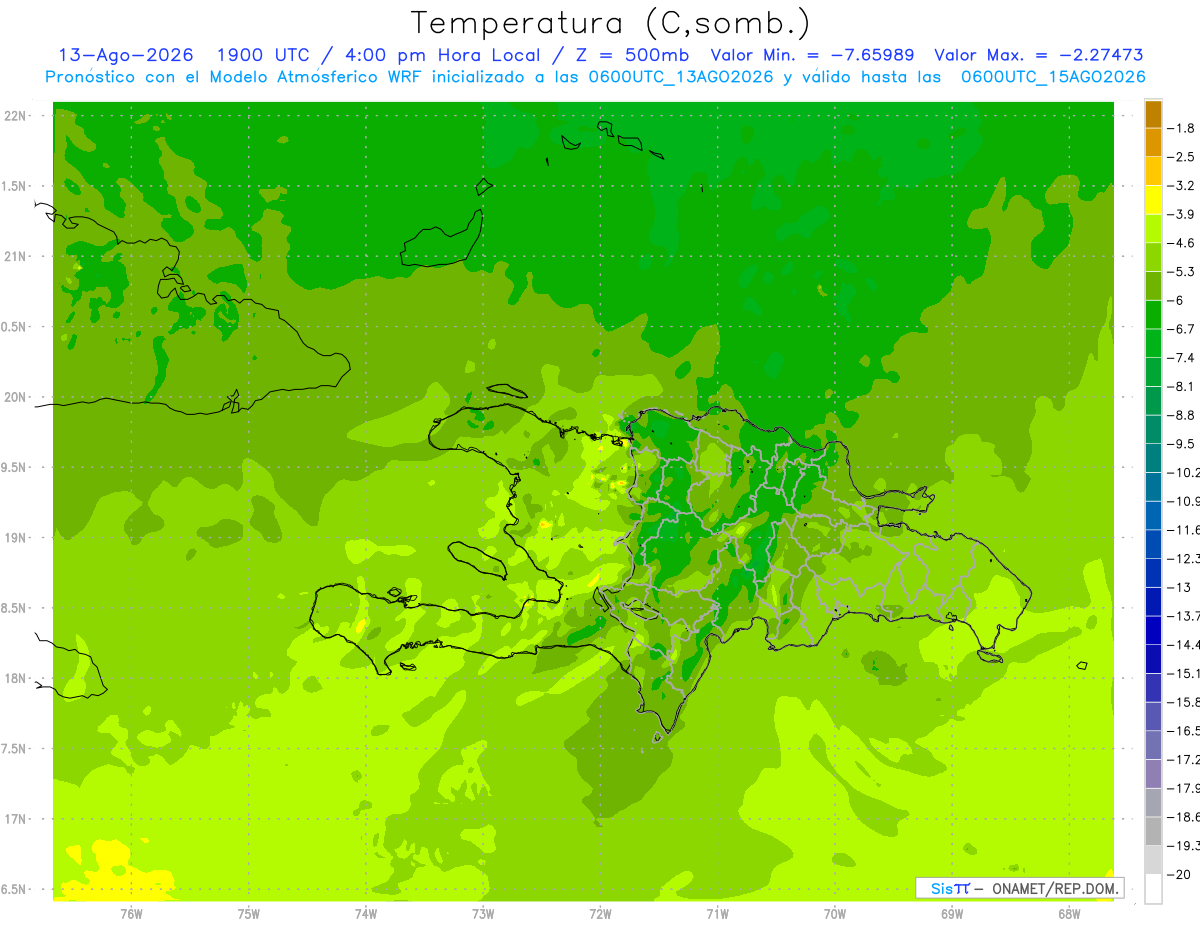Click the -7.4 colorbar label

1183,358
